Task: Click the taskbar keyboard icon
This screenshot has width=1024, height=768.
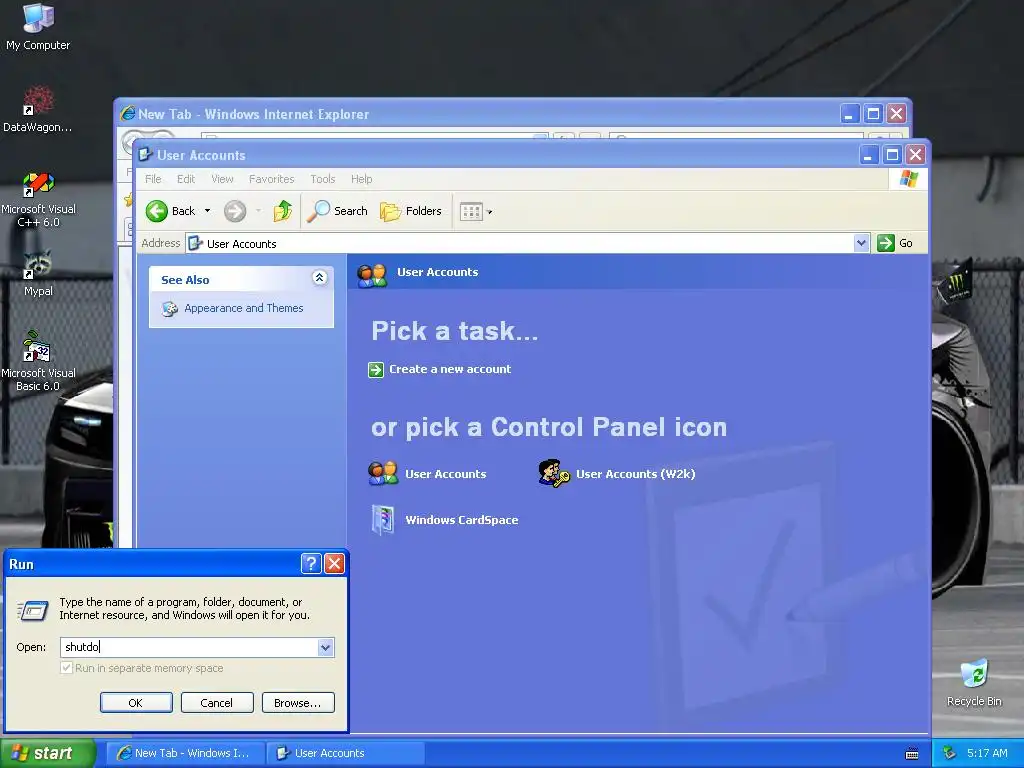Action: point(912,754)
